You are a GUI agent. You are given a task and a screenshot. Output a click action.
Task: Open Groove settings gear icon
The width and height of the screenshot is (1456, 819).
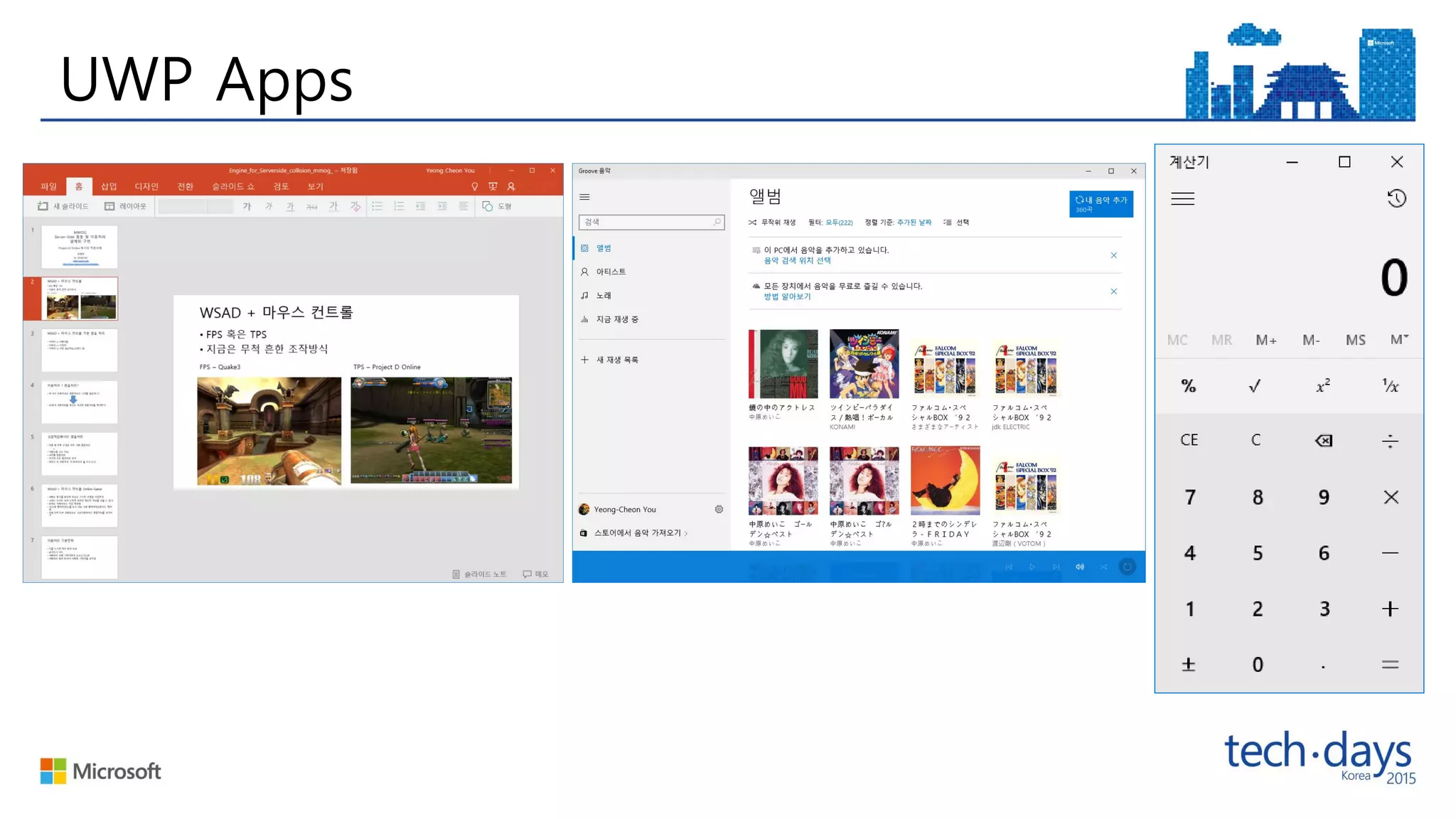tap(719, 509)
